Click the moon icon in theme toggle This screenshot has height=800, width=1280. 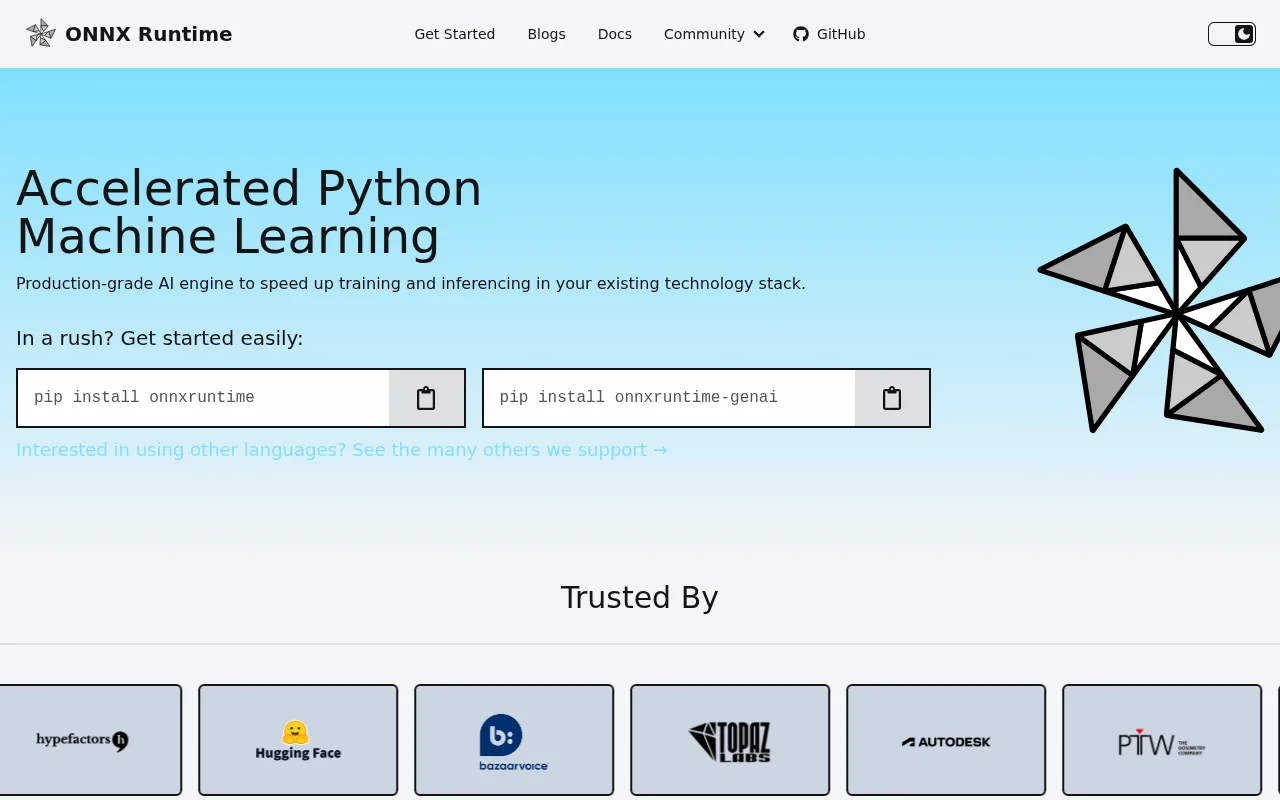point(1244,34)
